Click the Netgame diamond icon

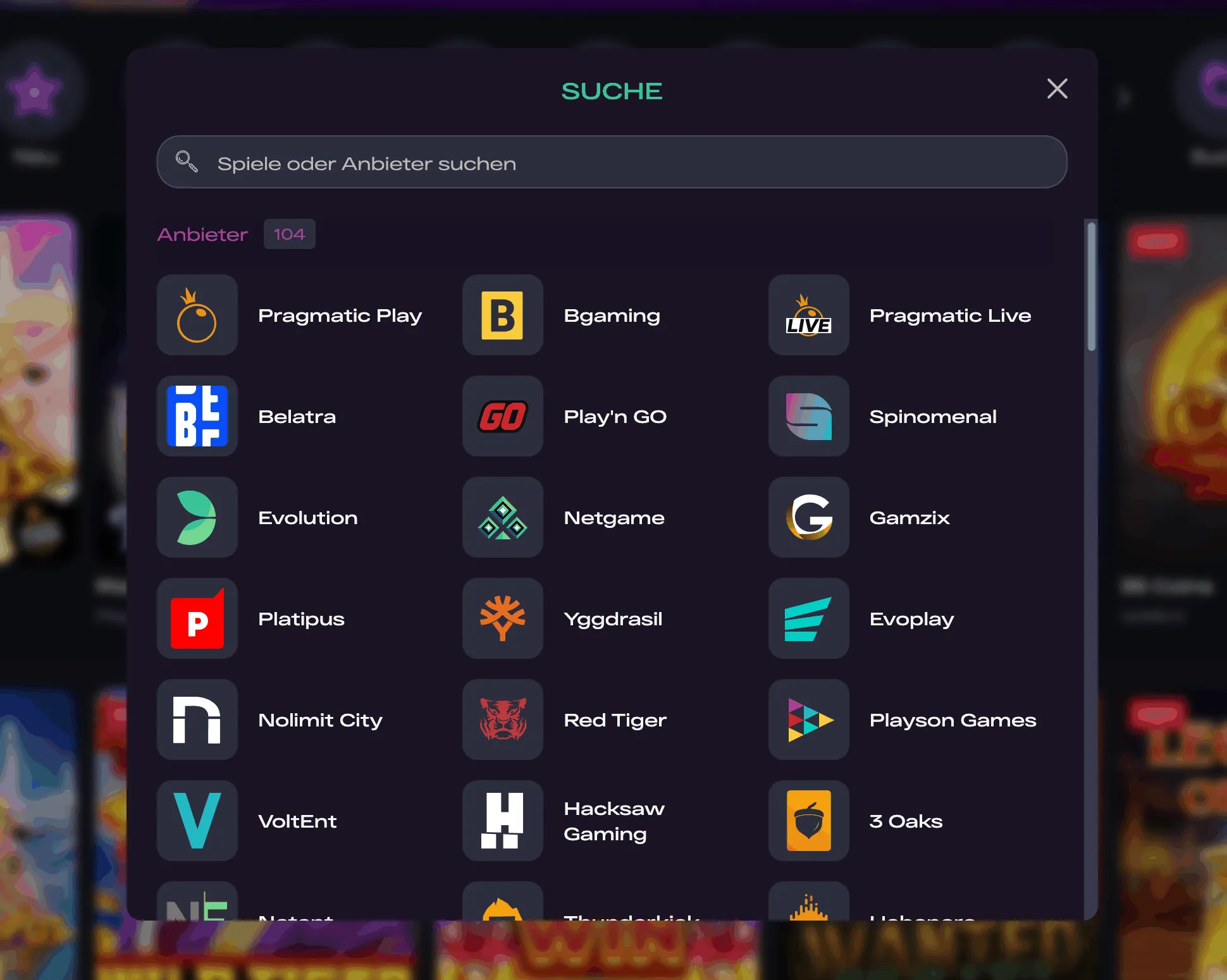502,517
